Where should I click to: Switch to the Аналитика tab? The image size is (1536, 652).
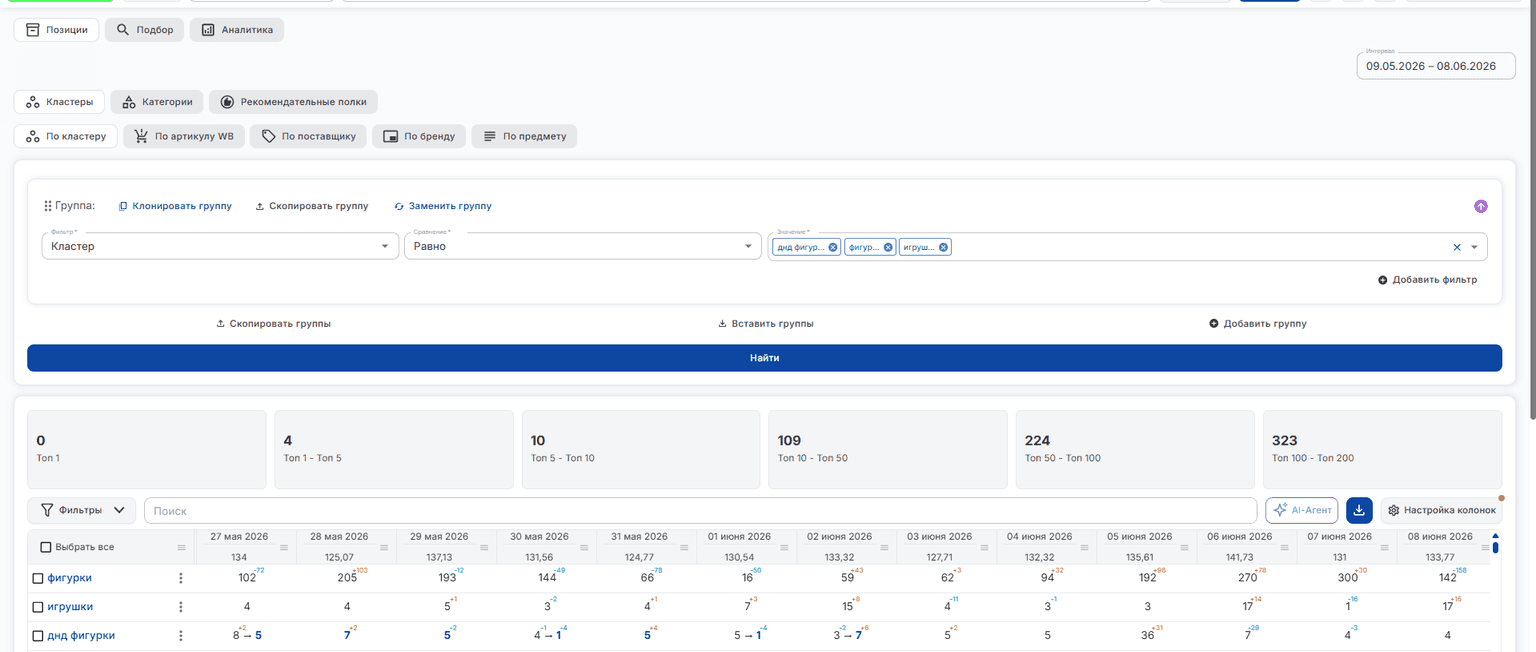point(237,30)
